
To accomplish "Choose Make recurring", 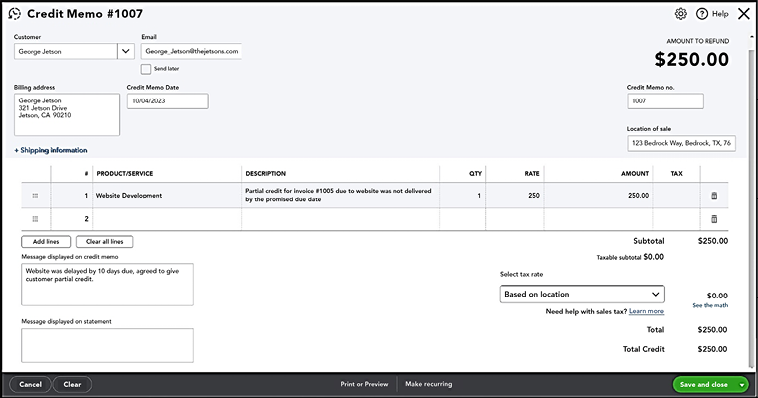I will tap(428, 384).
